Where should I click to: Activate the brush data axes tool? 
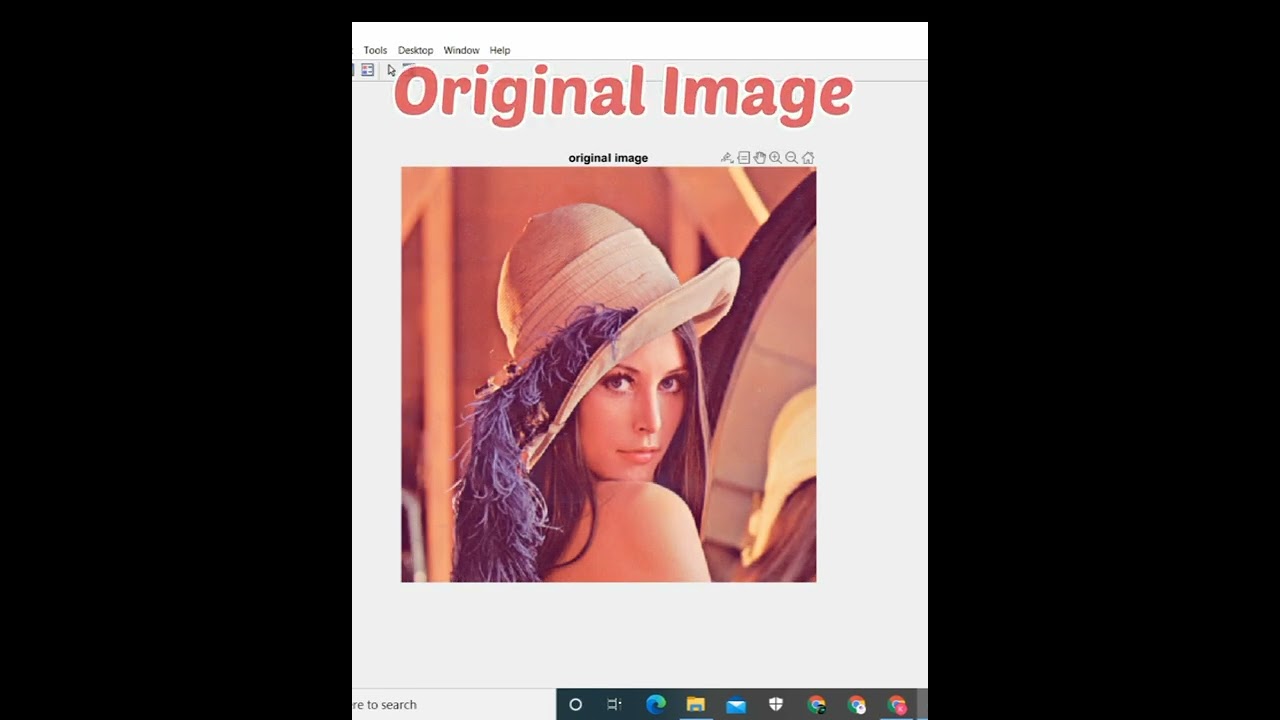727,158
